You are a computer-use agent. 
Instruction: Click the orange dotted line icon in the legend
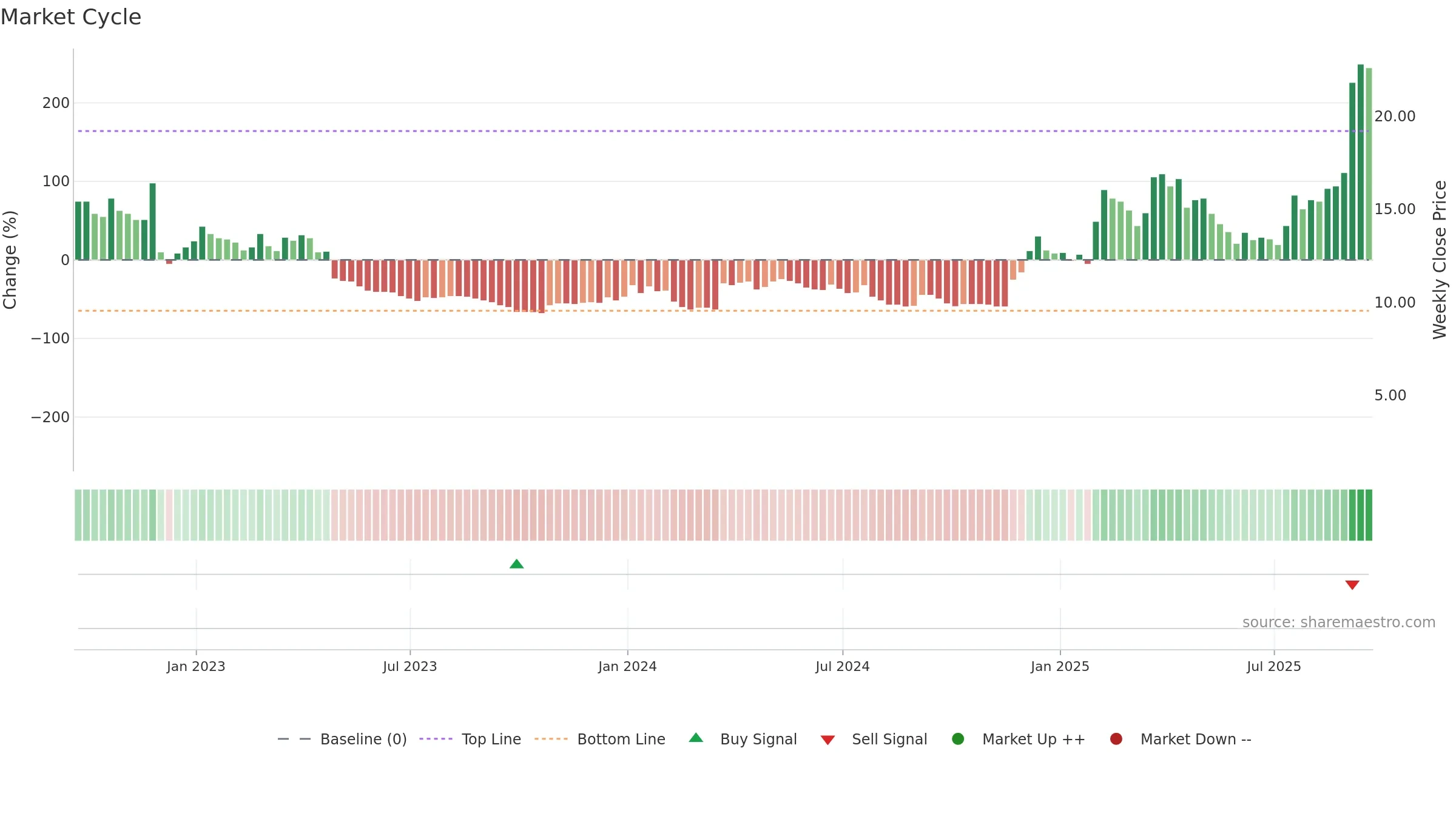click(x=551, y=739)
